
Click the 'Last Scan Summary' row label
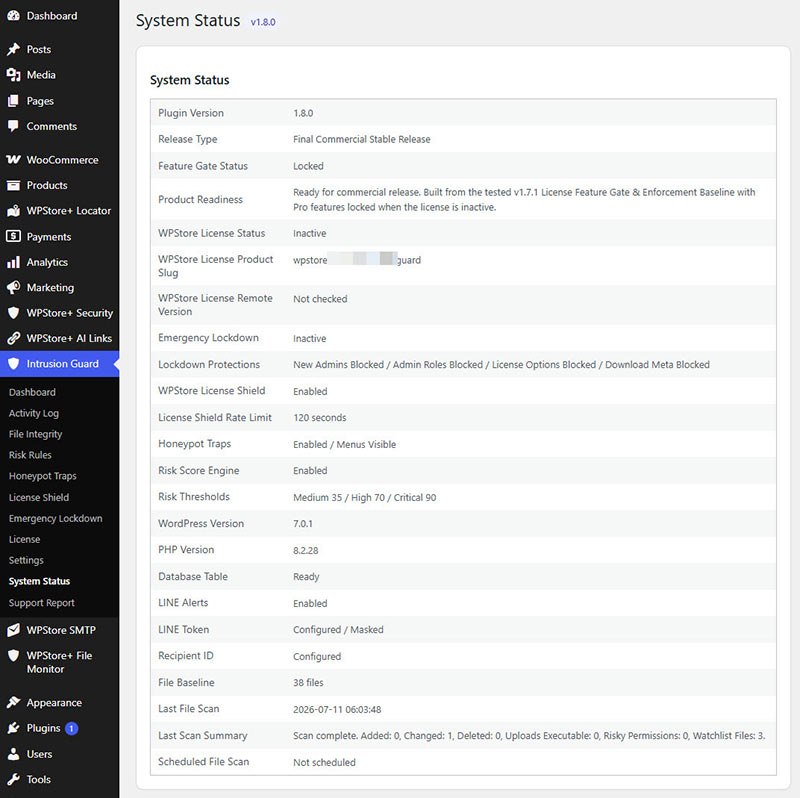203,735
